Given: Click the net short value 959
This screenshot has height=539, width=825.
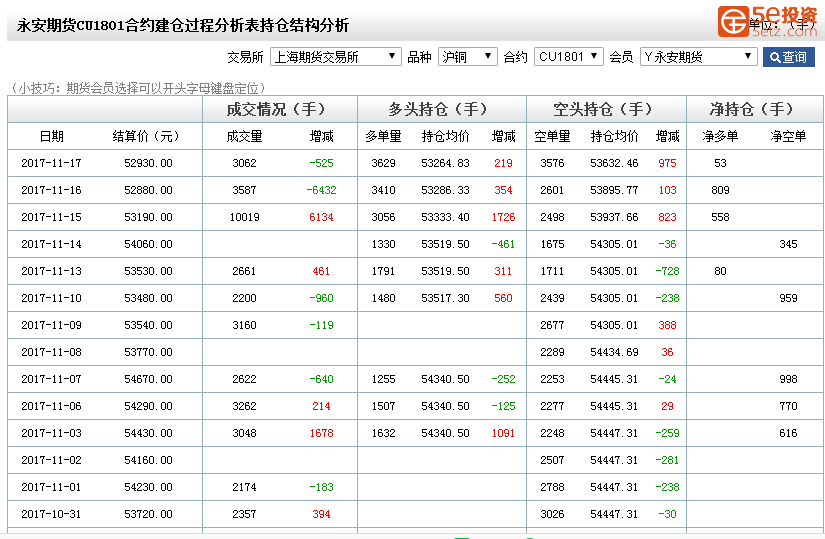Looking at the screenshot, I should point(788,298).
